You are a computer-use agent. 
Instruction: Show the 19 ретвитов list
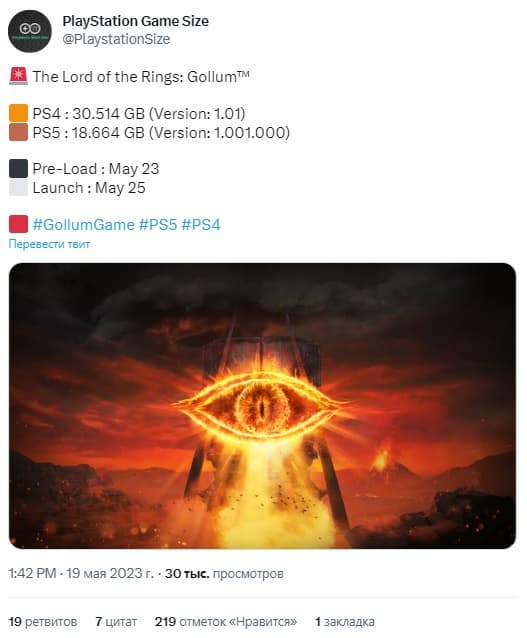tap(43, 621)
